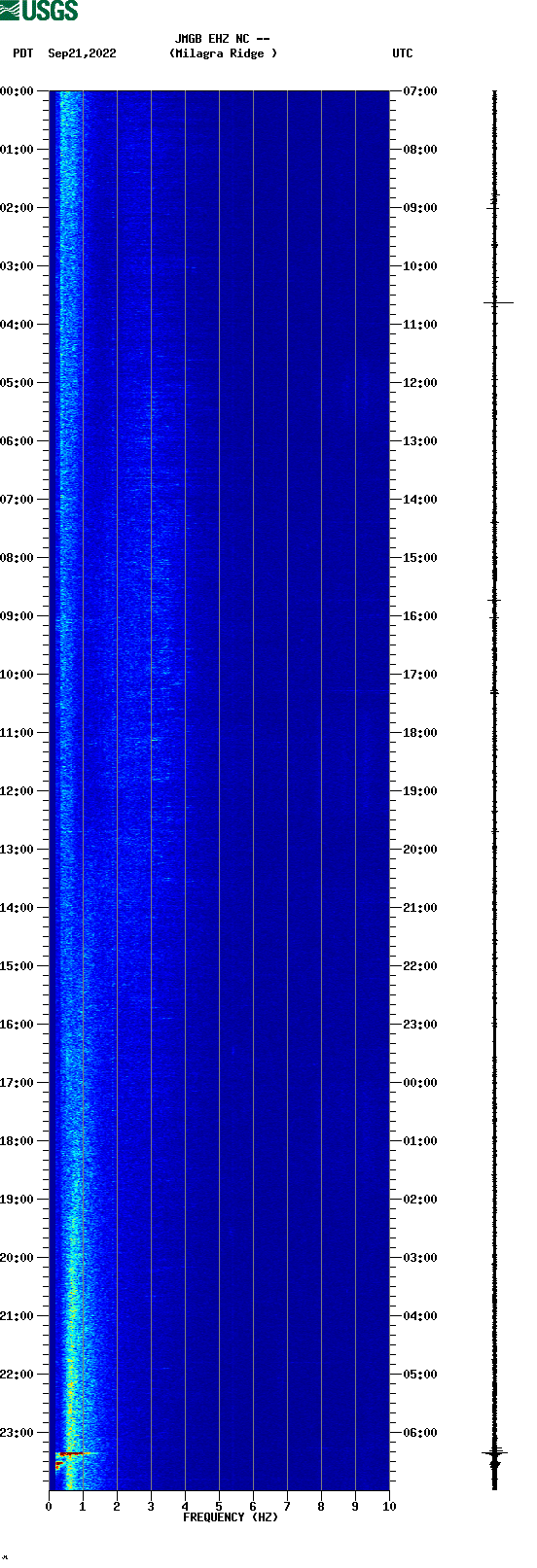Click the 03:00 PDT time label
The image size is (537, 1568).
tap(17, 266)
